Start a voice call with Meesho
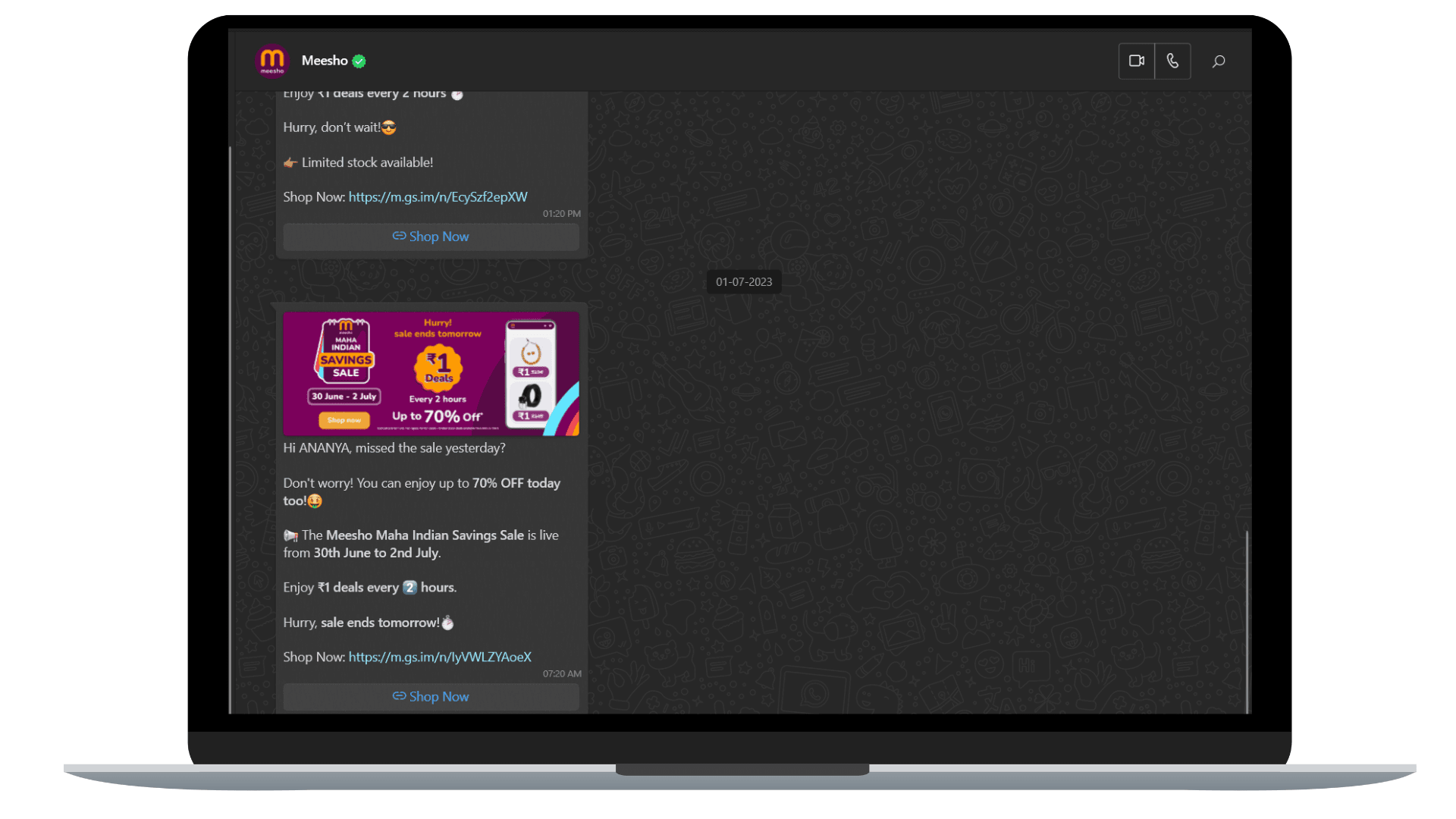 tap(1172, 61)
